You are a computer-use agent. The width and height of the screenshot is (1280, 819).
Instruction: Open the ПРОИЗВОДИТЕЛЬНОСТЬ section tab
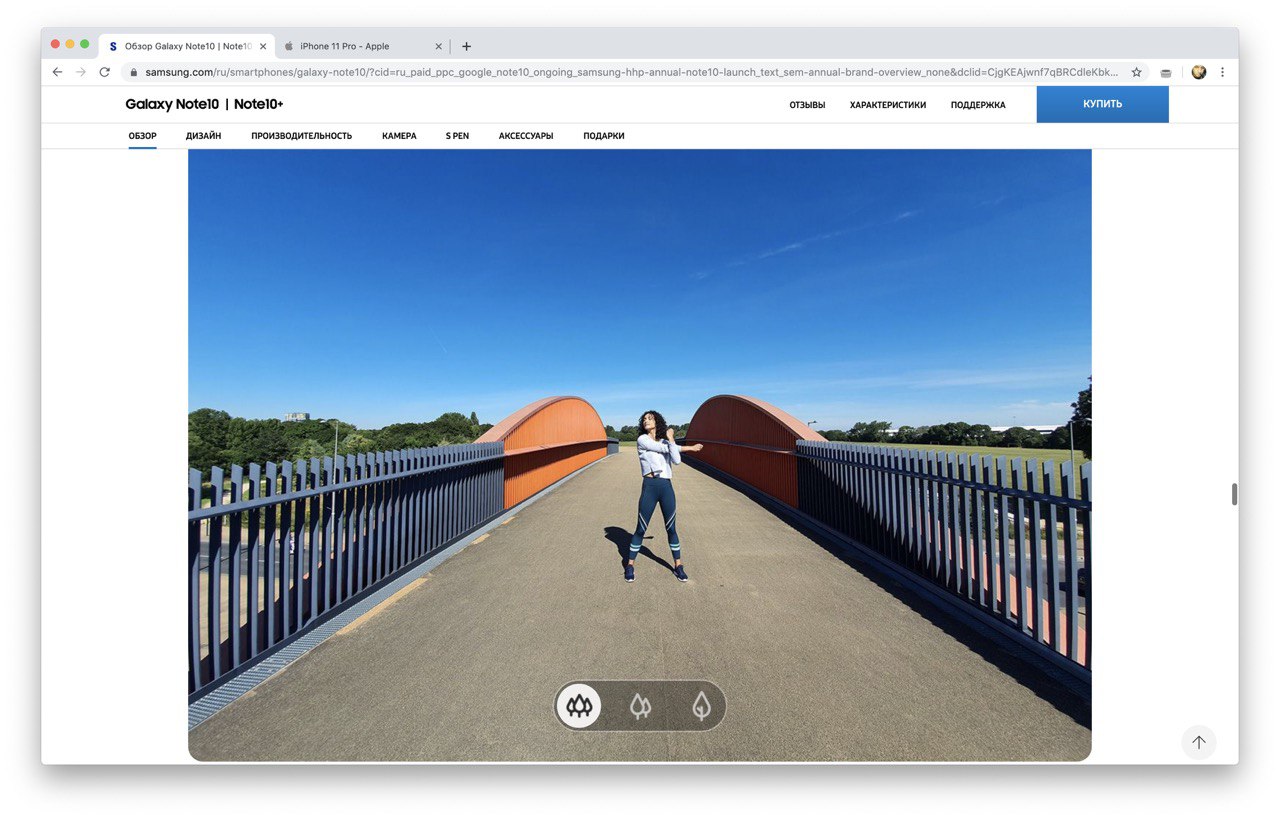(301, 136)
